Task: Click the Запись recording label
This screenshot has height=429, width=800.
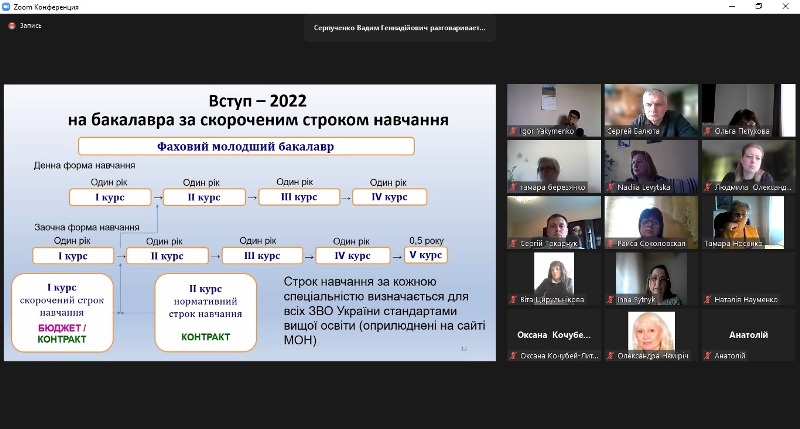Action: pos(31,26)
